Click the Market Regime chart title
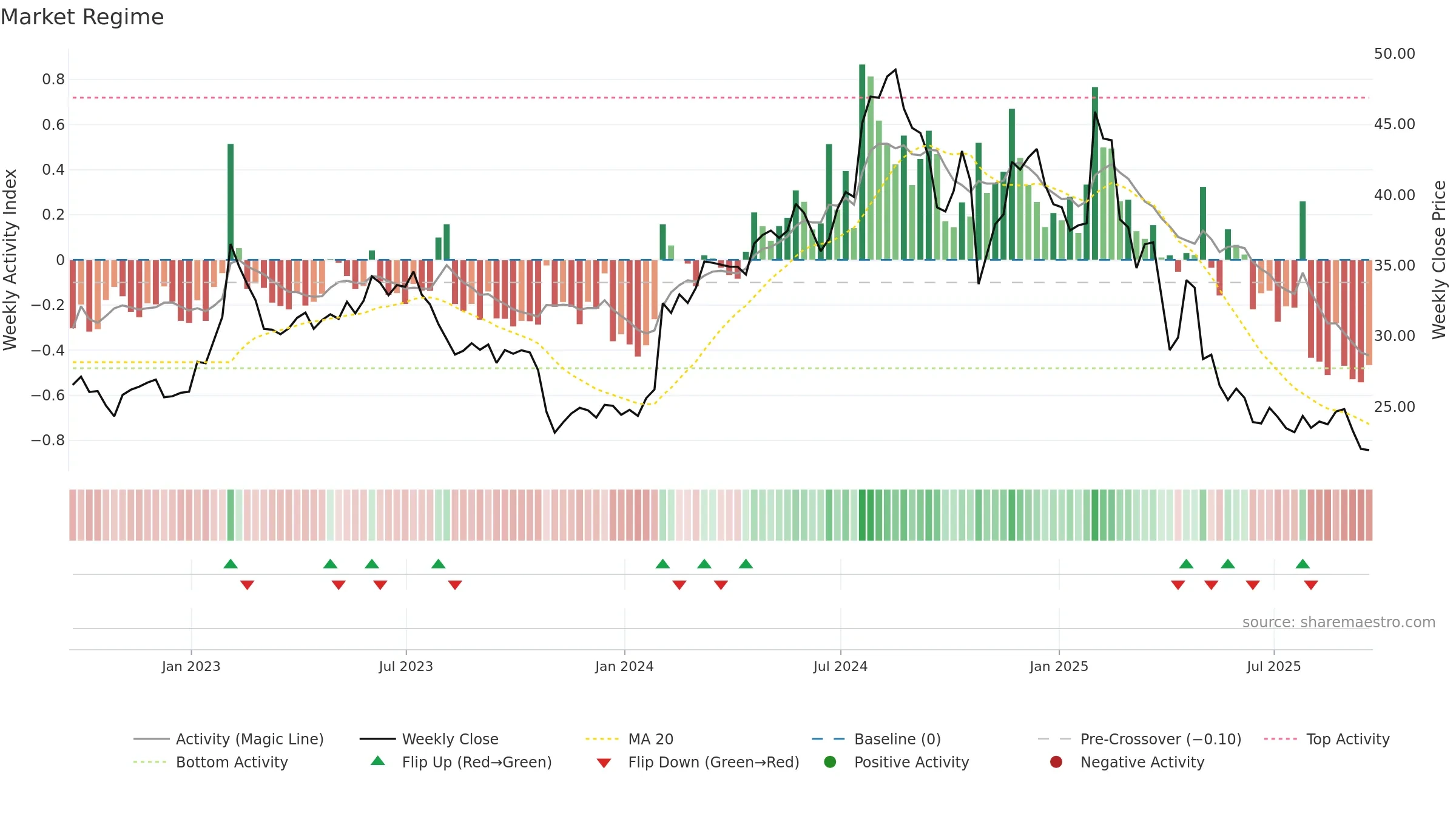Image resolution: width=1456 pixels, height=819 pixels. [82, 17]
